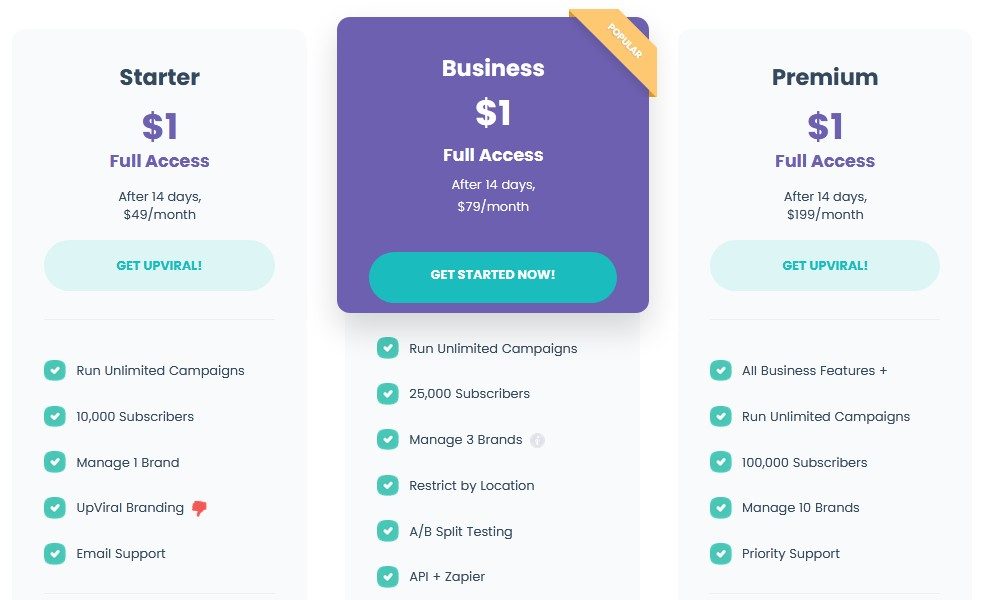Click the check icon beside All Business Features +
The image size is (985, 600).
click(x=720, y=370)
